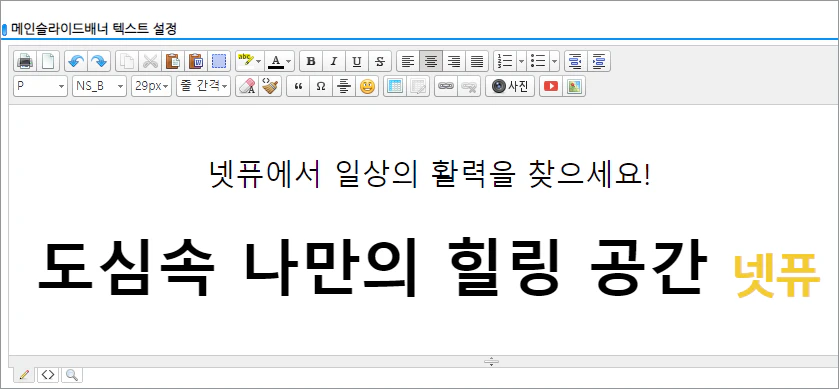The height and width of the screenshot is (389, 839).
Task: Select center alignment button
Action: pyautogui.click(x=431, y=62)
